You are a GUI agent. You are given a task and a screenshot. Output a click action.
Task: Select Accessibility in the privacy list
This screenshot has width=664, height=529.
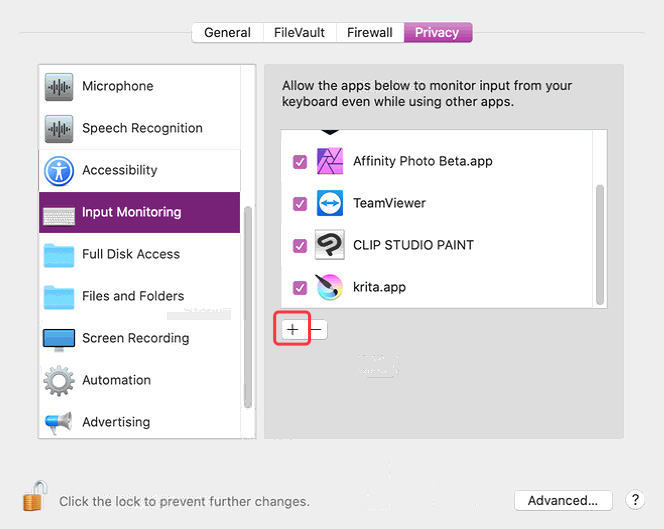pyautogui.click(x=140, y=170)
